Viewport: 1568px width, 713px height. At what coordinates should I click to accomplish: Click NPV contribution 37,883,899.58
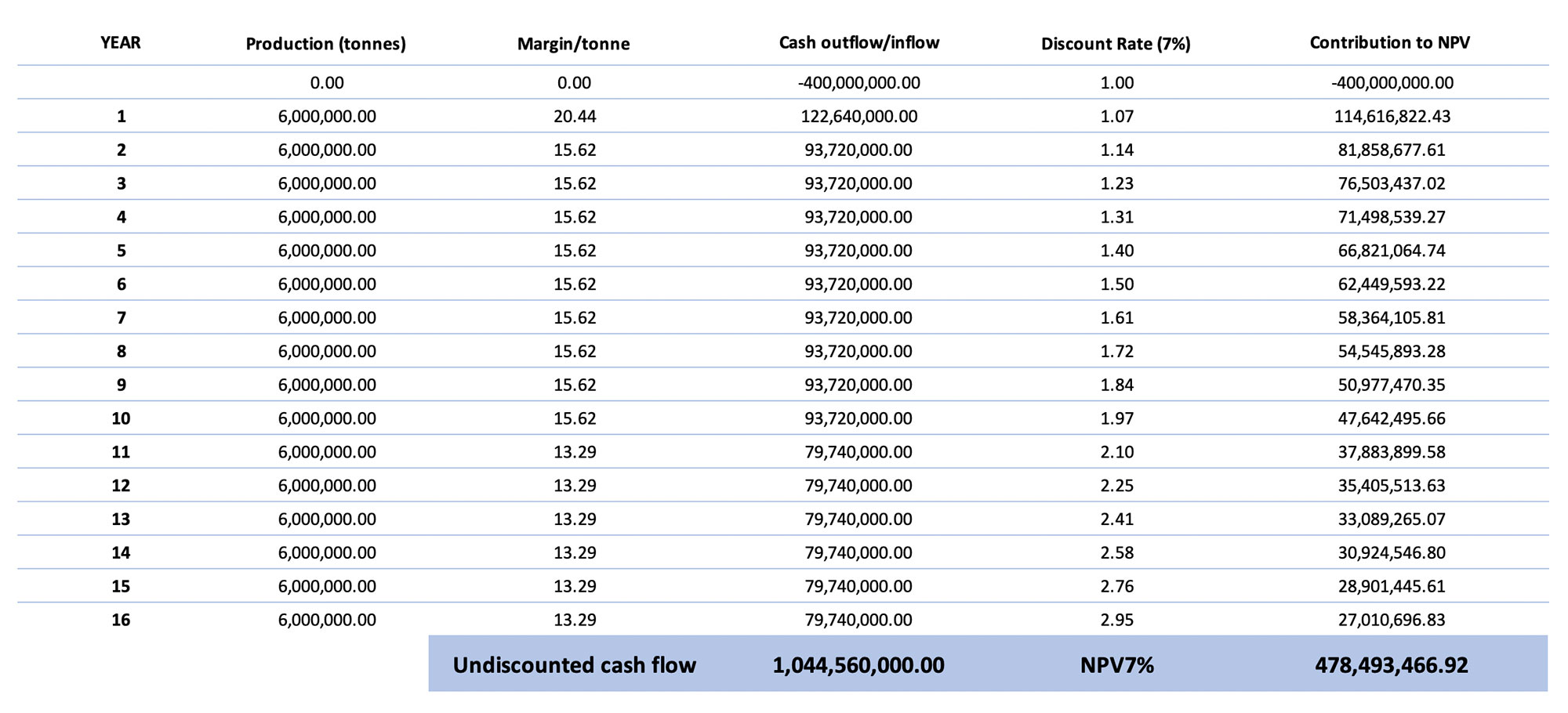coord(1392,452)
